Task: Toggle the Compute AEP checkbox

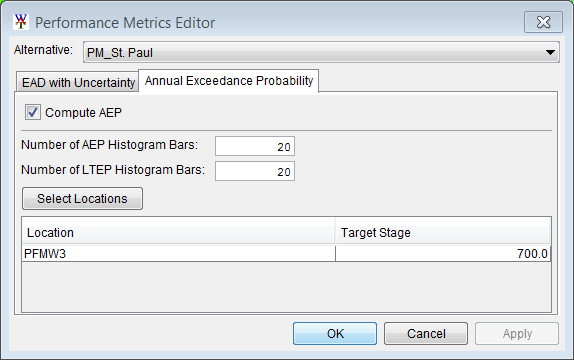Action: pyautogui.click(x=33, y=112)
